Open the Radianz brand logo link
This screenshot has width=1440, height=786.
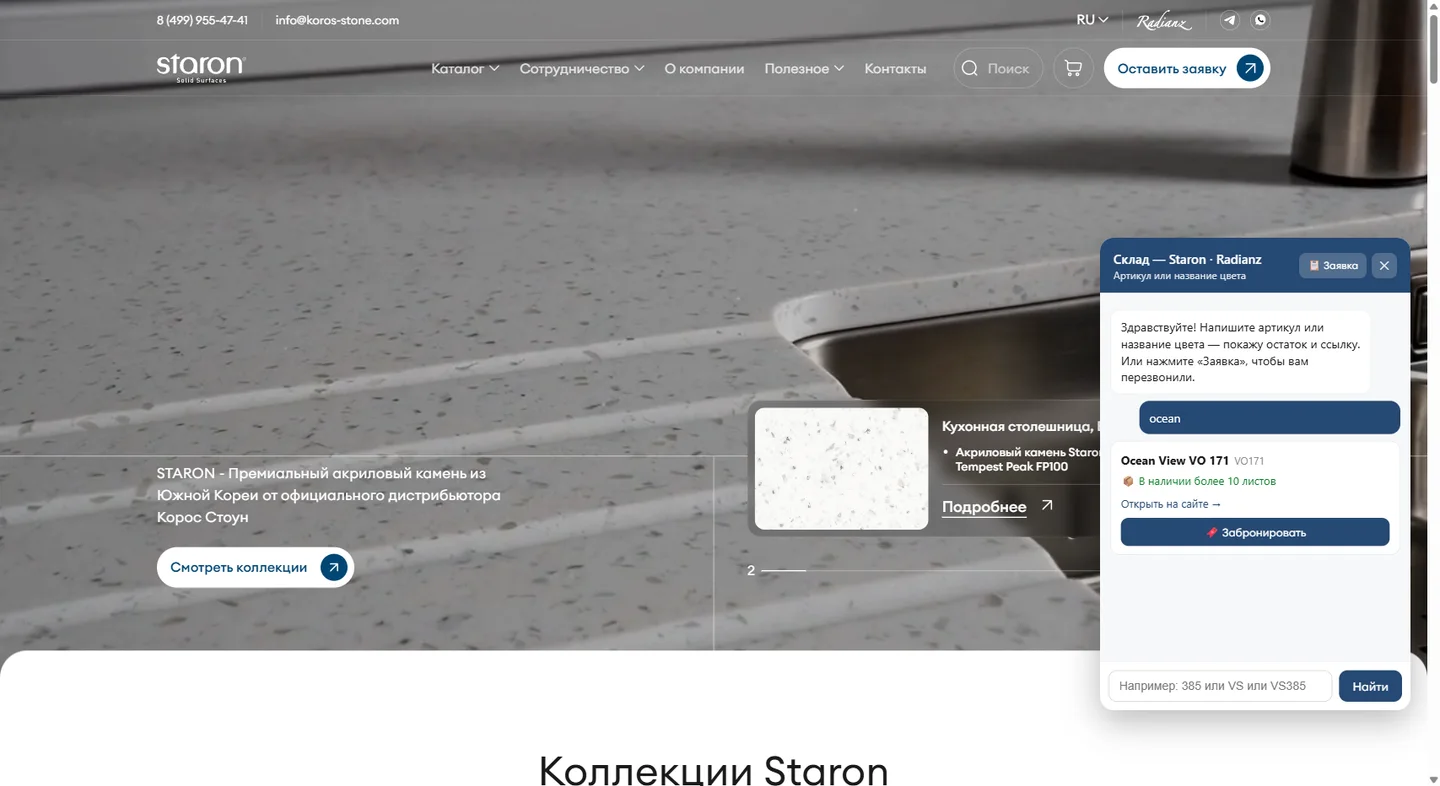(1164, 21)
